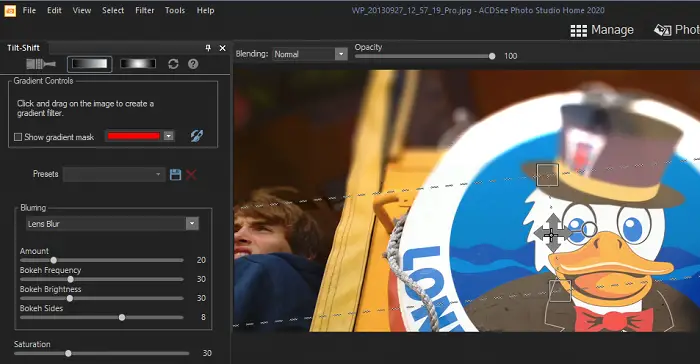
Task: Click the Saturation slider handle
Action: [x=68, y=353]
